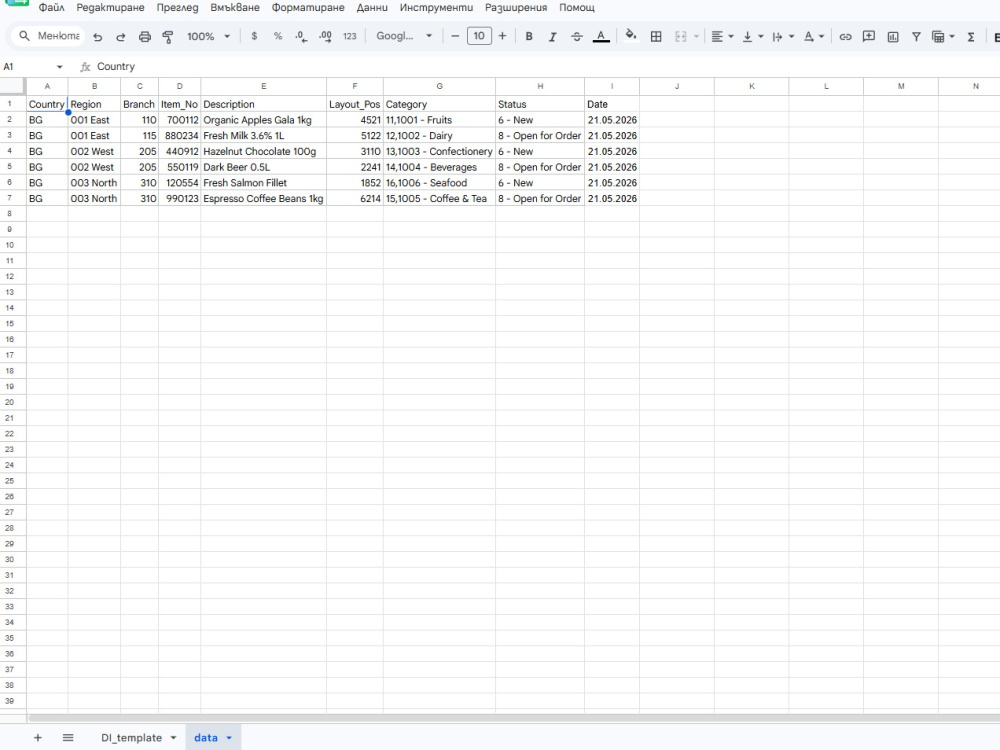Open the Помощ menu

577,8
